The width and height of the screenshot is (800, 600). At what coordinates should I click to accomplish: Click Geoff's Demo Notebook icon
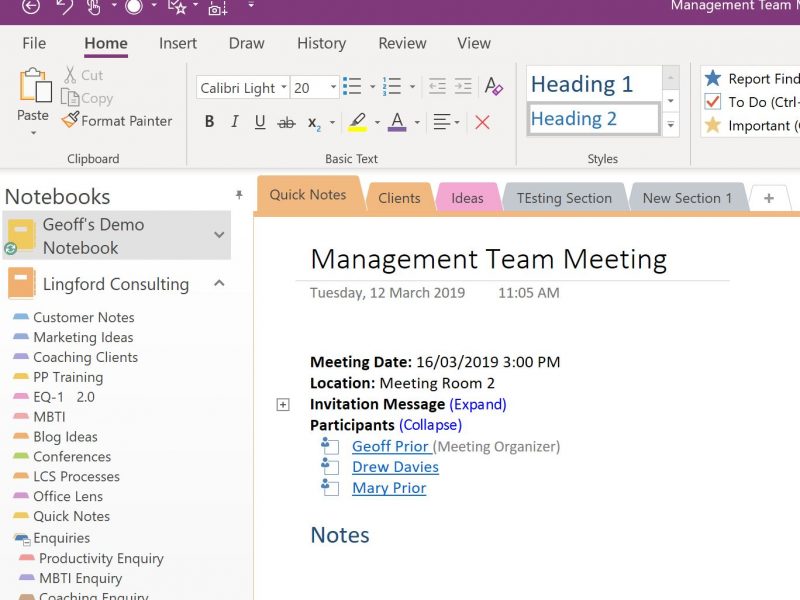21,235
